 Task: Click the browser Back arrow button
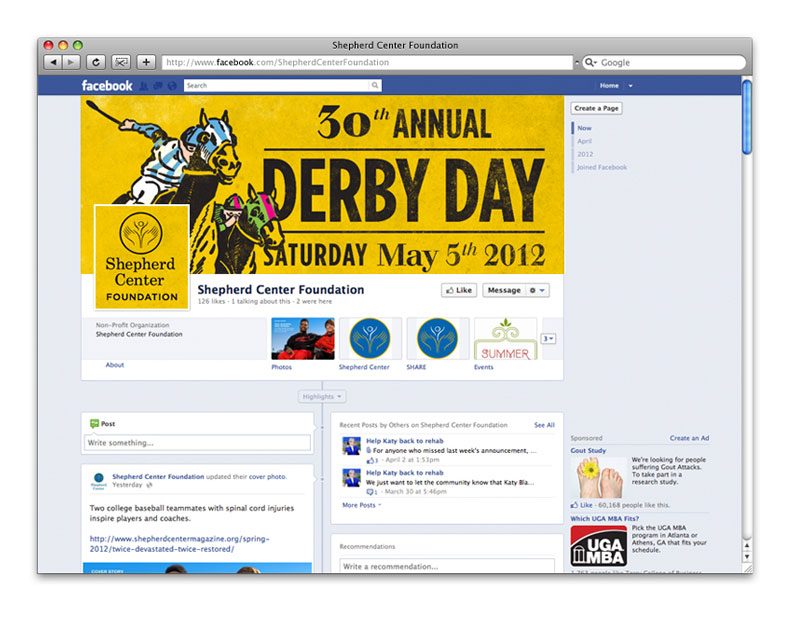[x=53, y=62]
